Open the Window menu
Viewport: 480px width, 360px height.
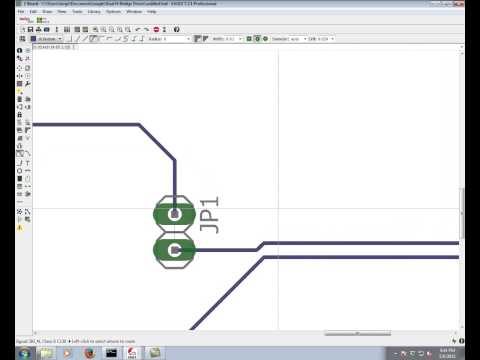(x=134, y=12)
